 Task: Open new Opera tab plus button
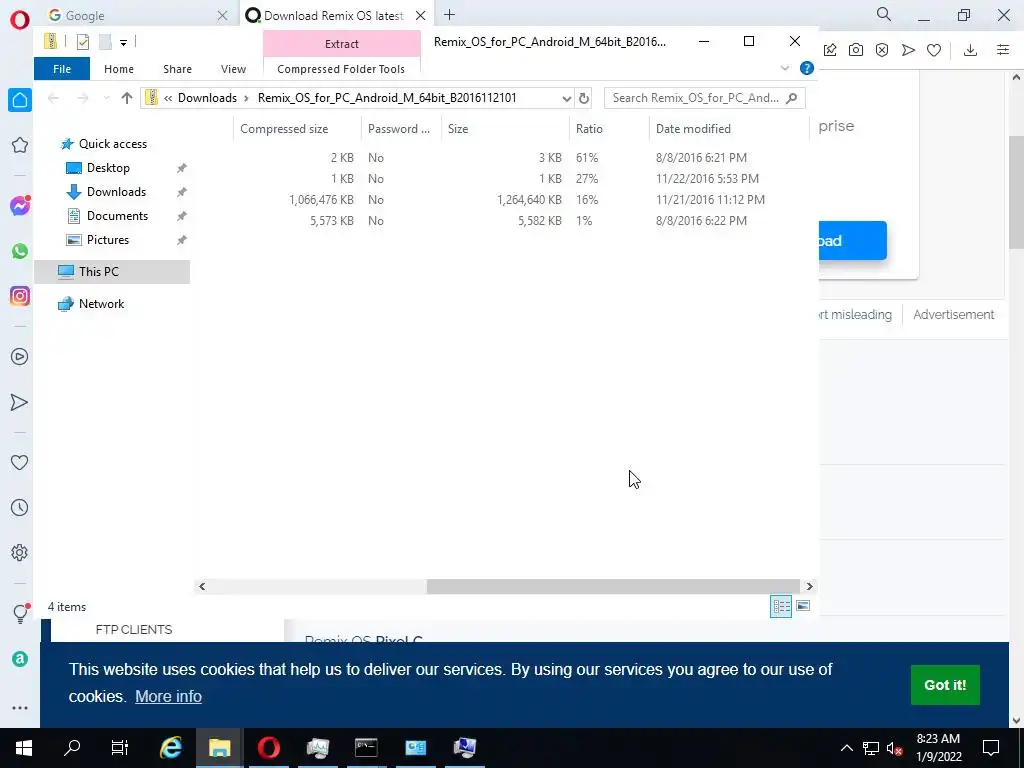(449, 15)
